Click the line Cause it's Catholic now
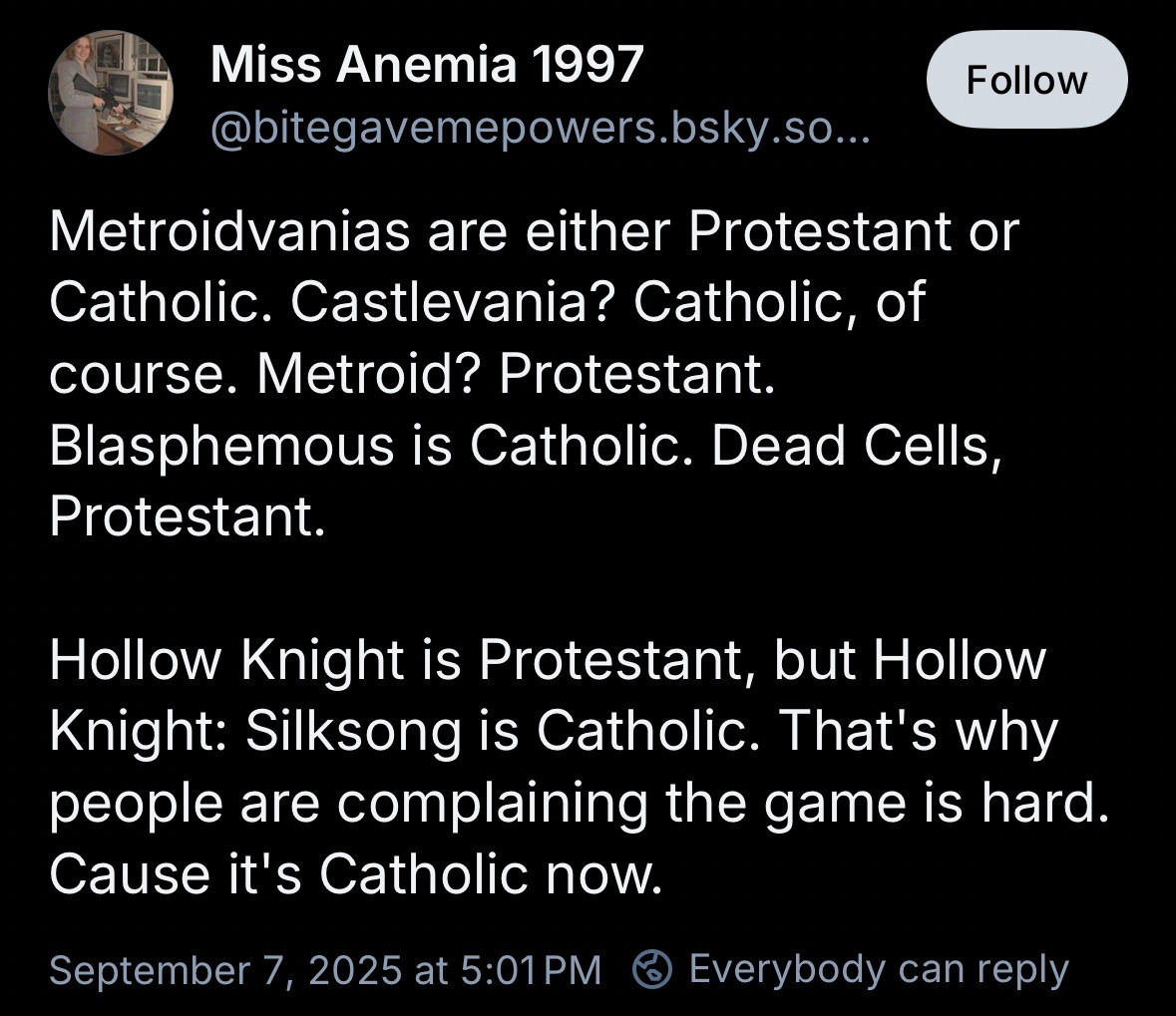The height and width of the screenshot is (1016, 1176). click(355, 873)
